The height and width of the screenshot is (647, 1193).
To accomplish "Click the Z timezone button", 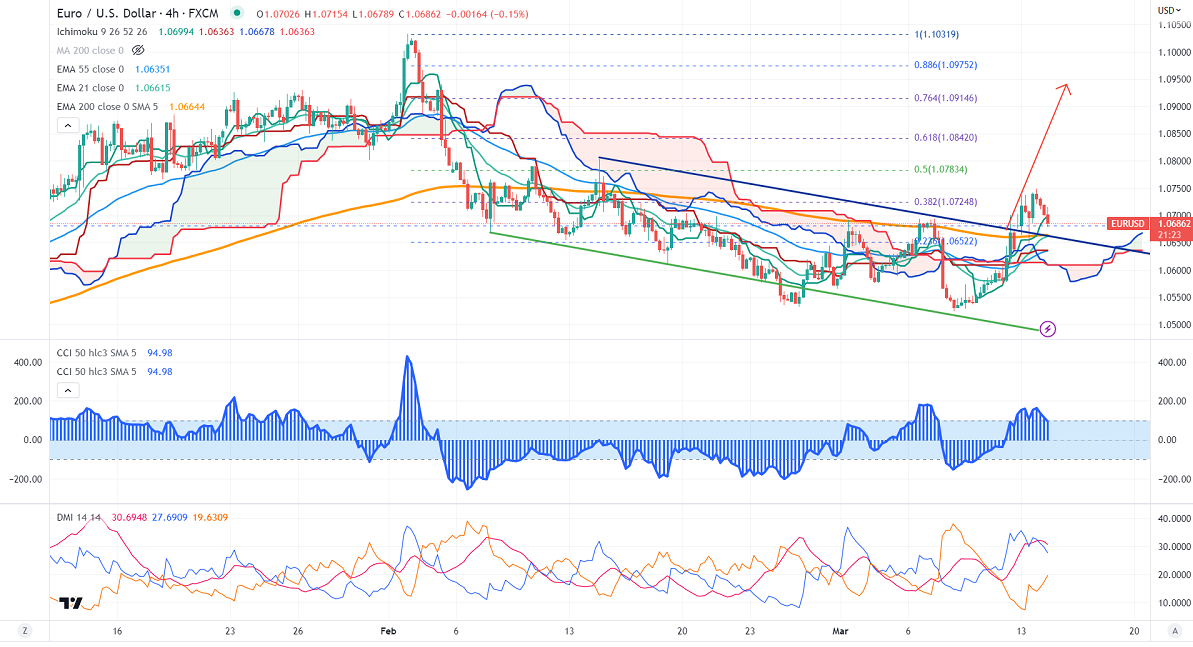I will tap(25, 631).
